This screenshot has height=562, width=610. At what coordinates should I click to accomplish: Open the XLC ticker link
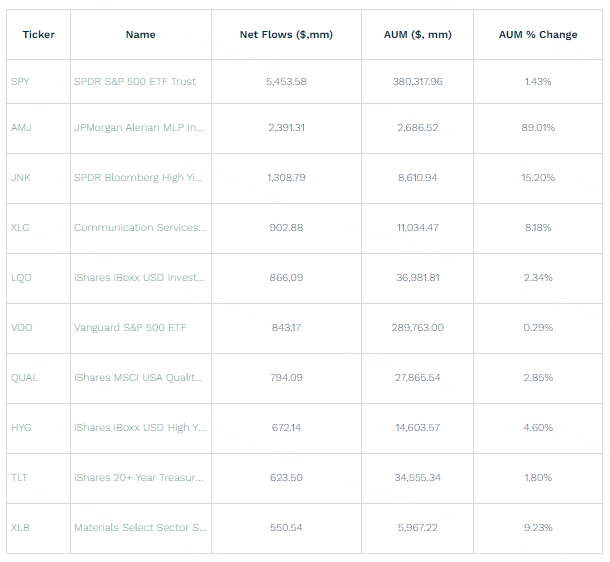[x=20, y=228]
